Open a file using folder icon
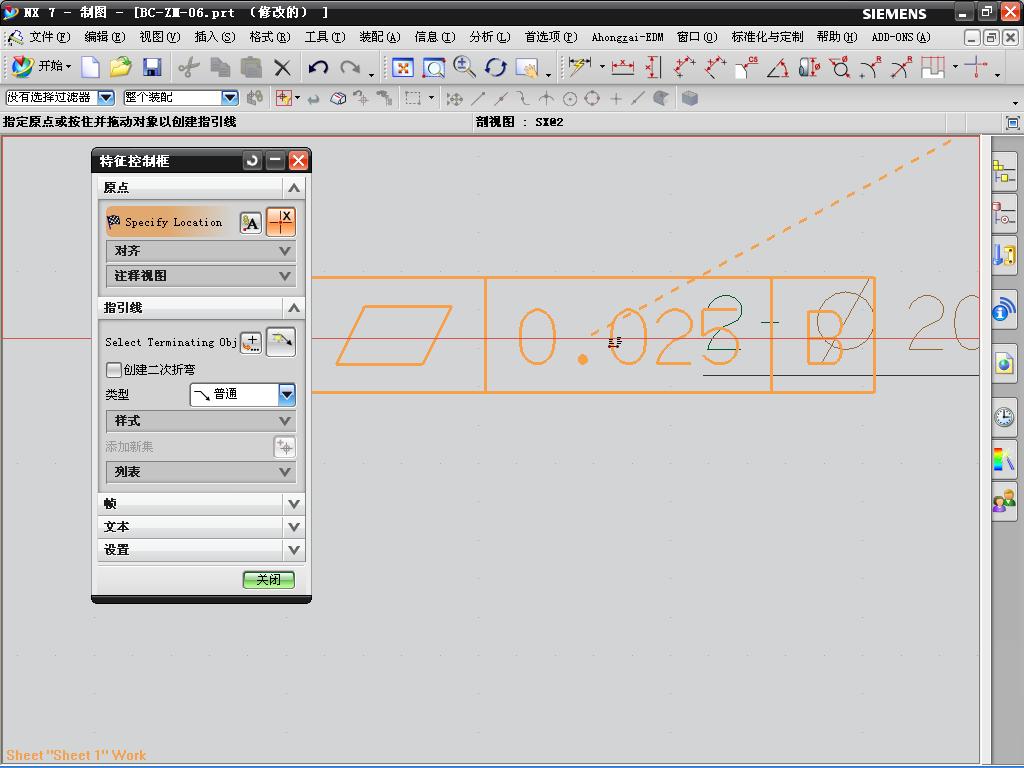The width and height of the screenshot is (1024, 768). 121,67
